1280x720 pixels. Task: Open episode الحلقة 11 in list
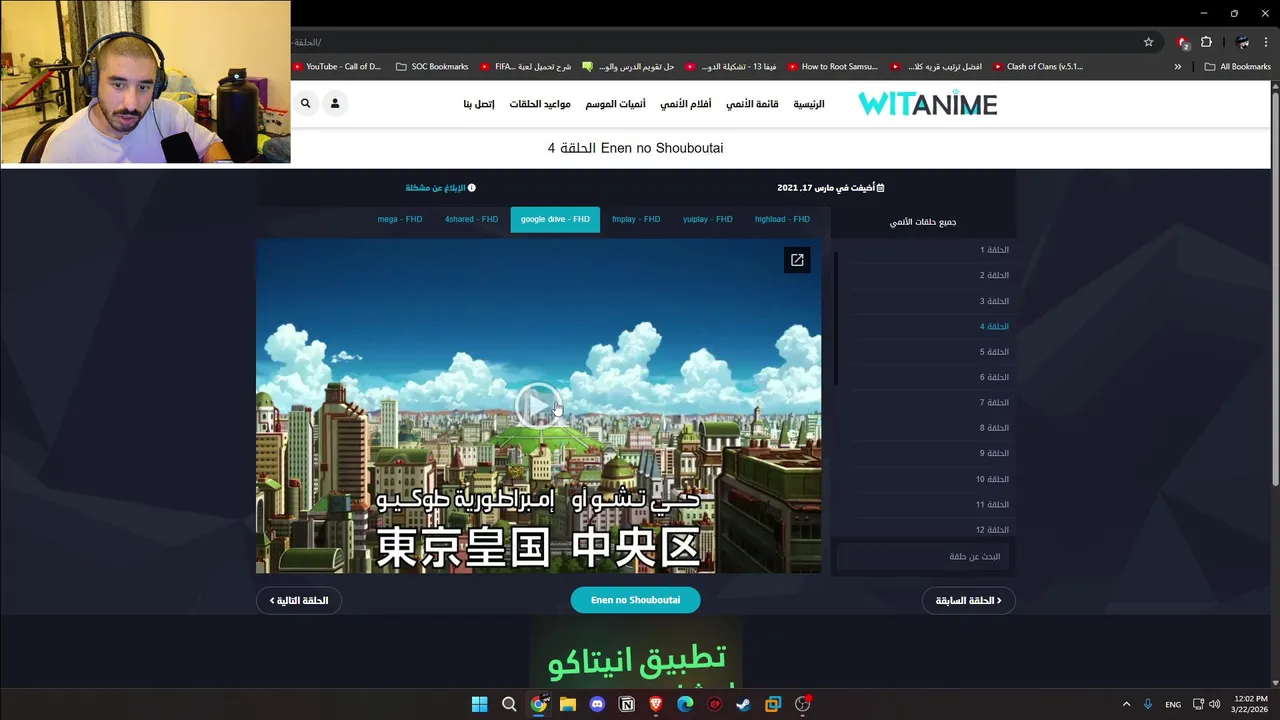click(x=992, y=505)
